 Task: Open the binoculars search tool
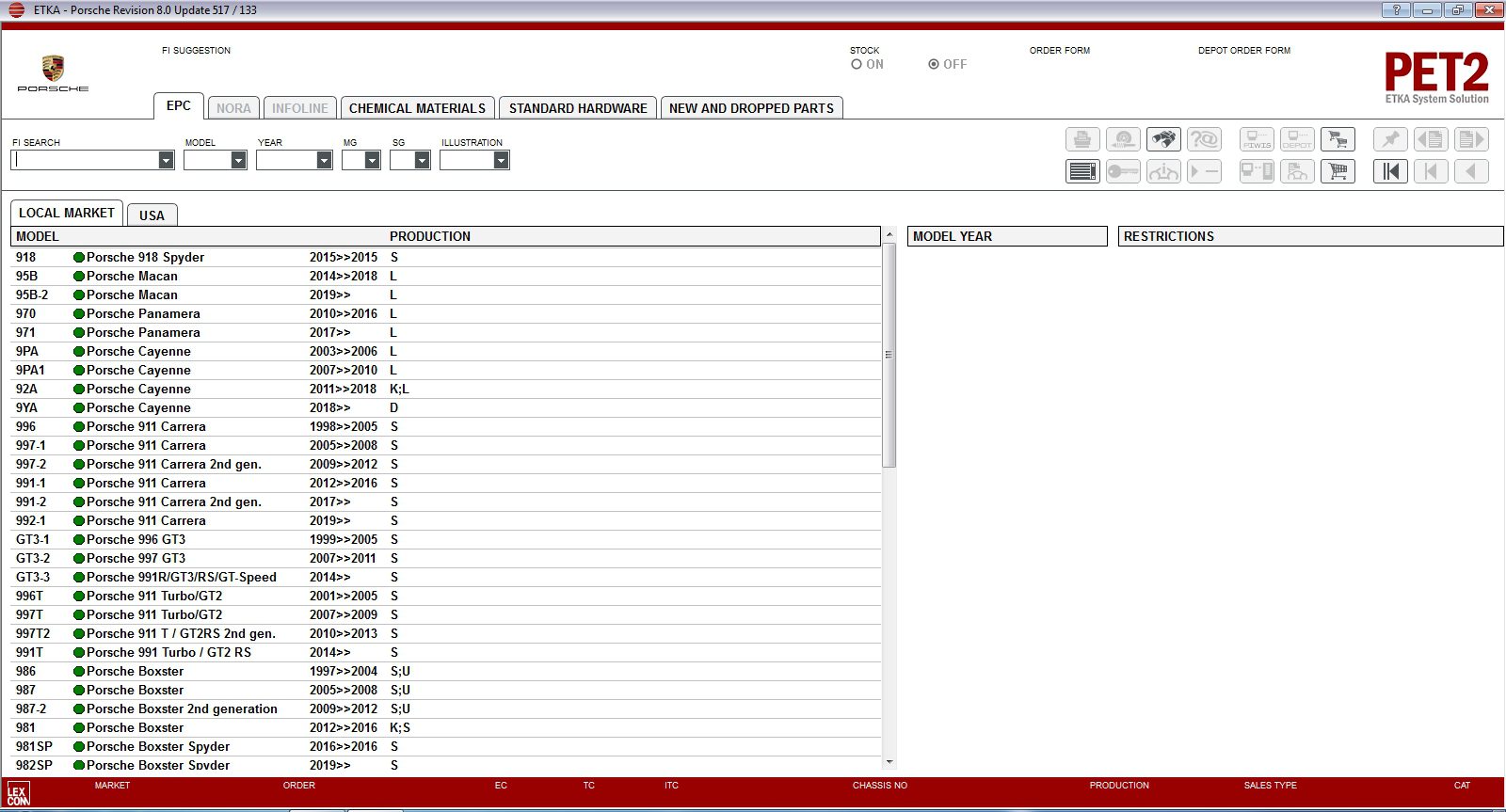tap(1163, 139)
